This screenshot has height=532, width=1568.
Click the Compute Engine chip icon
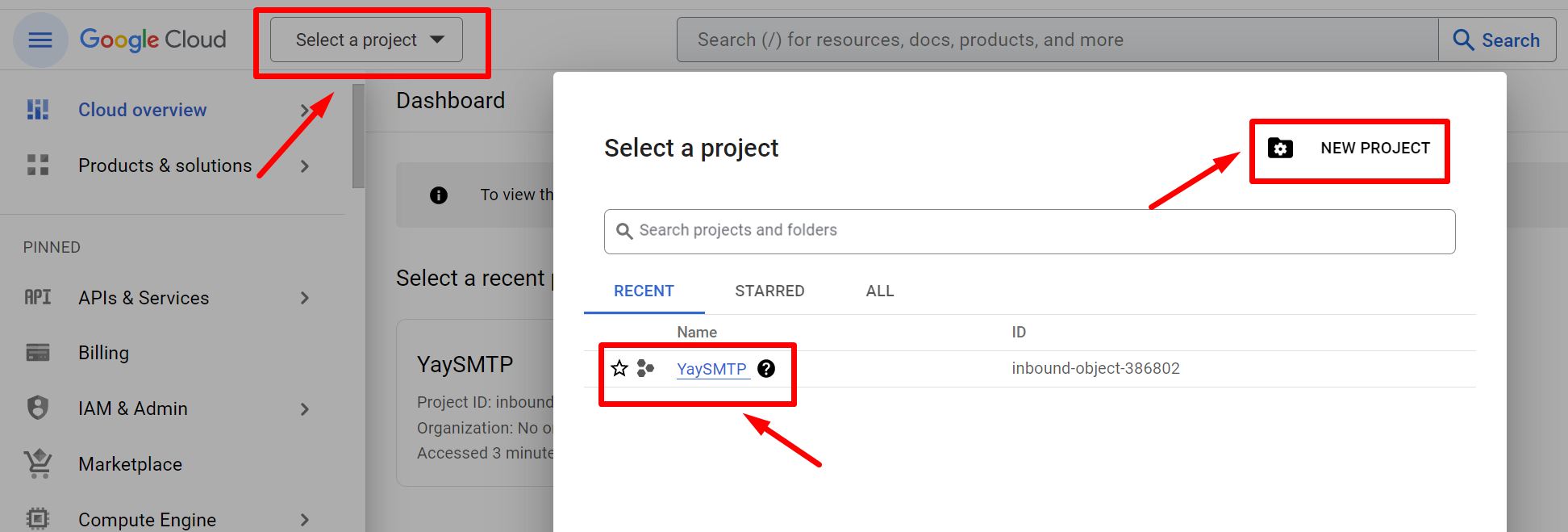(38, 518)
